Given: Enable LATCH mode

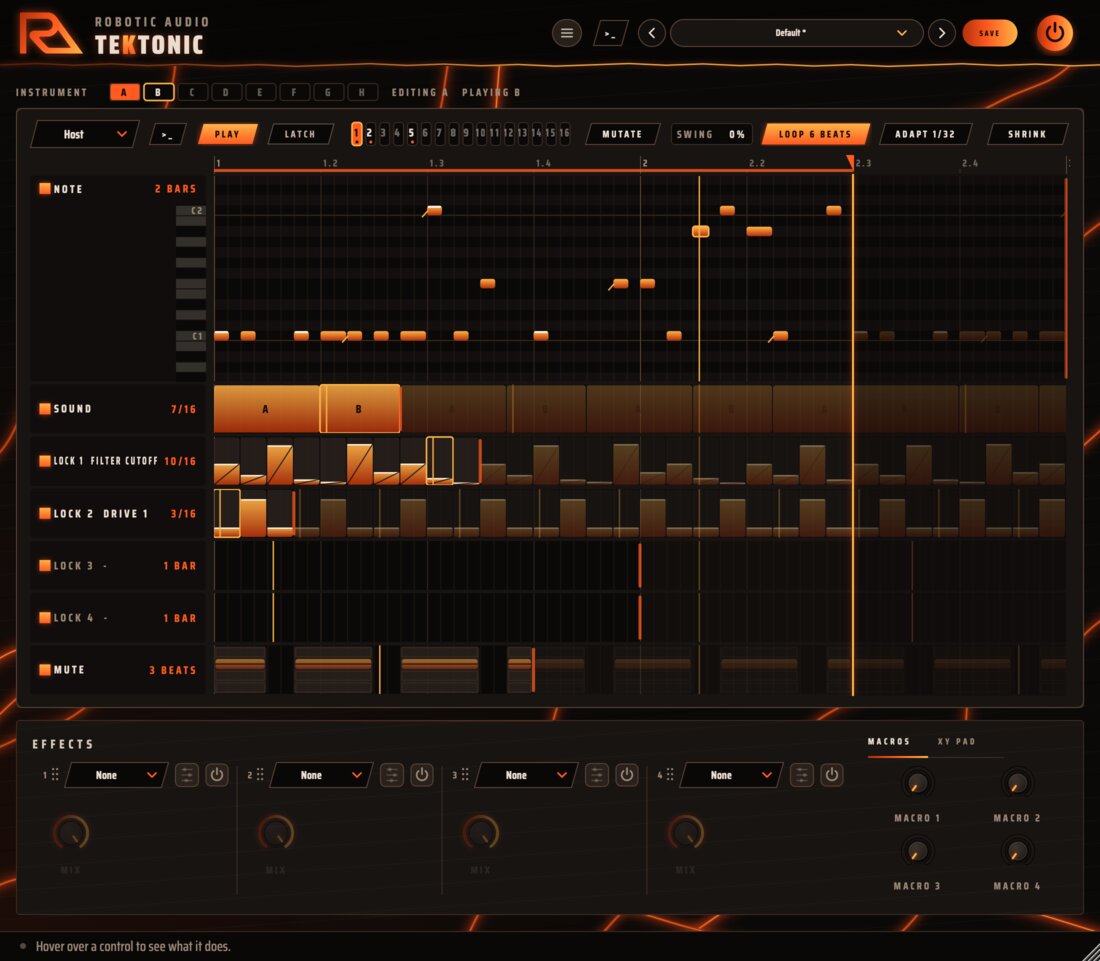Looking at the screenshot, I should [x=300, y=134].
